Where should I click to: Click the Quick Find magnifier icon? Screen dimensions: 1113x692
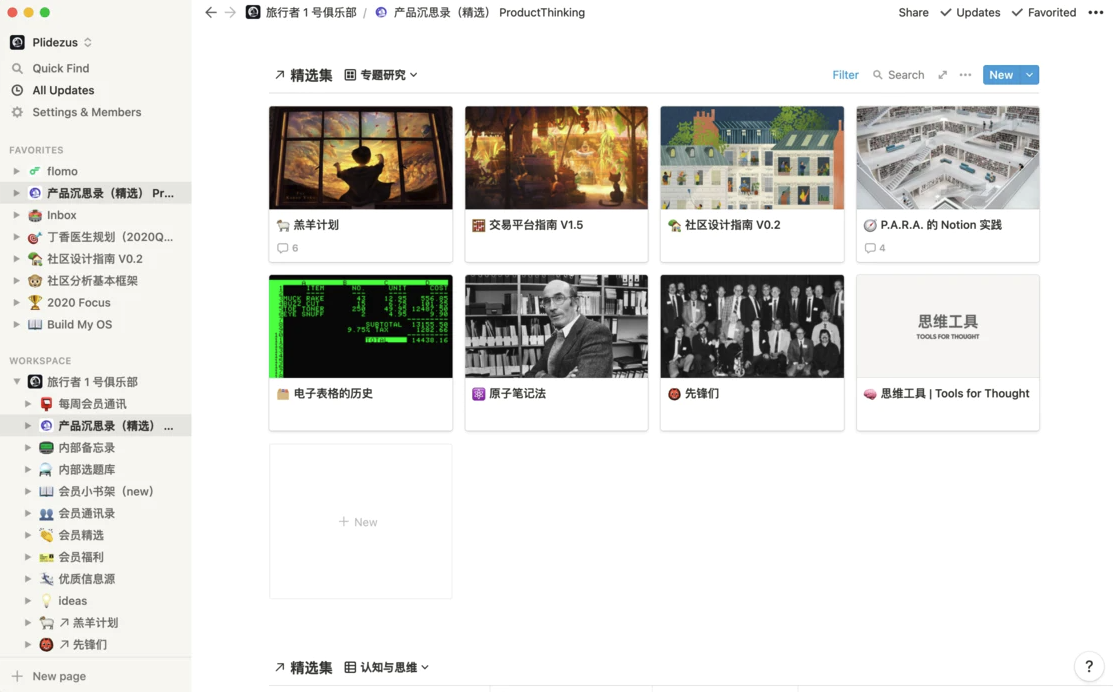(x=17, y=68)
